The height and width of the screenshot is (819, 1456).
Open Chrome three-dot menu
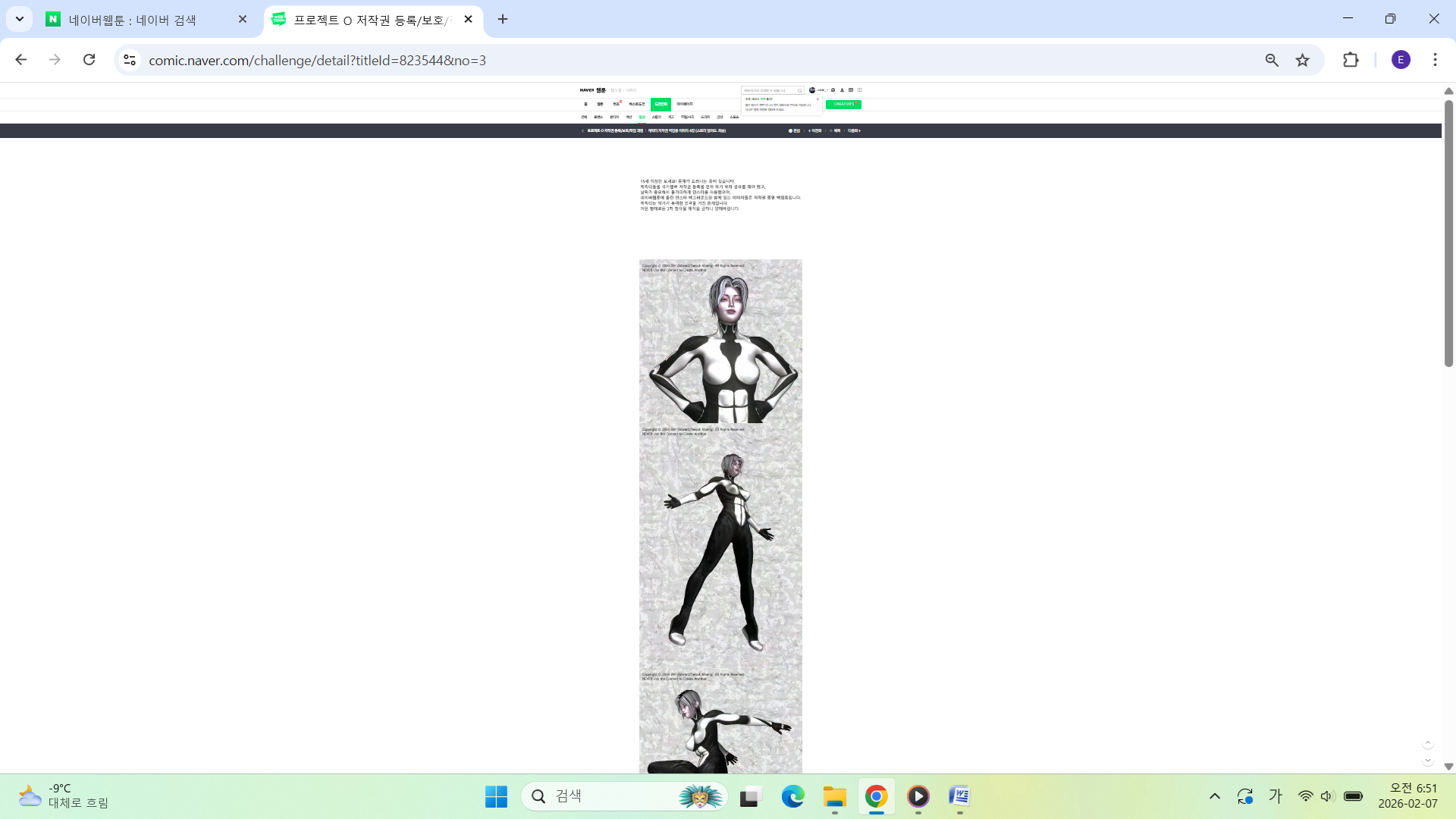[1435, 60]
